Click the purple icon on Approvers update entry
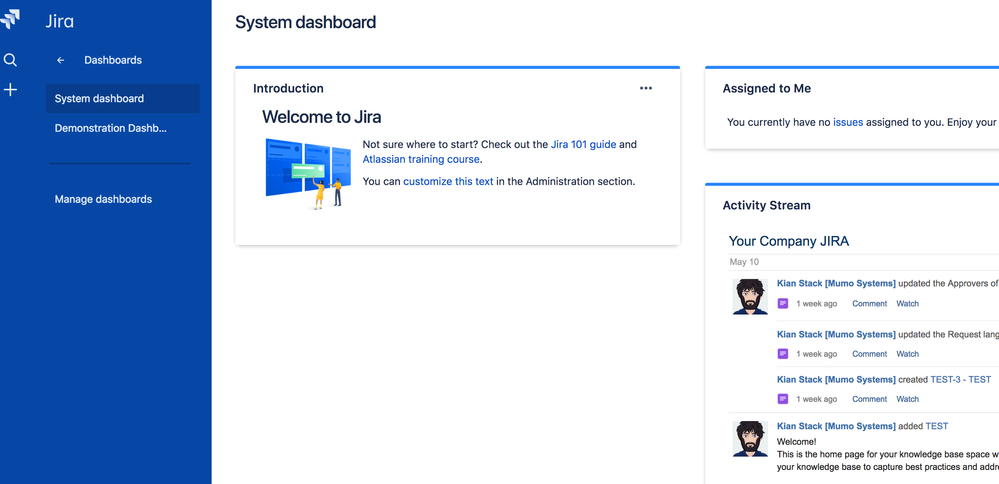The image size is (999, 484). point(783,304)
